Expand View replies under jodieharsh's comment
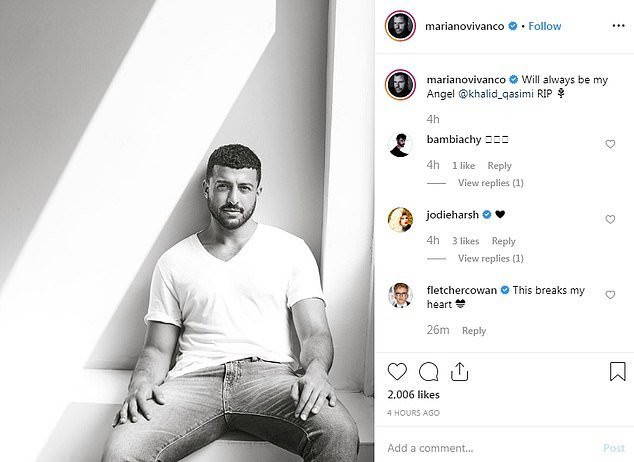The height and width of the screenshot is (462, 634). (x=490, y=258)
